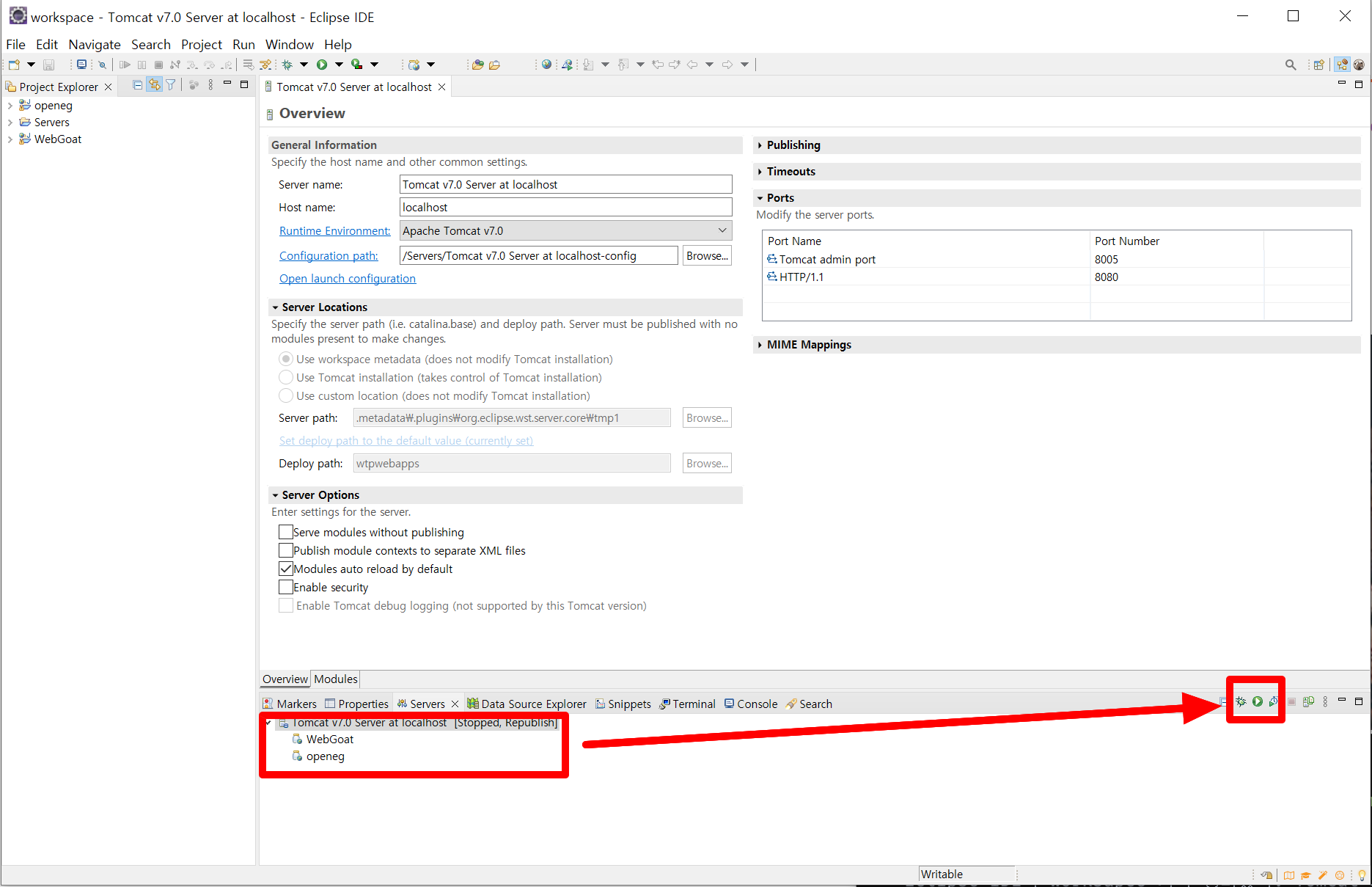Open the Data Source Explorer tab
The image size is (1372, 887).
(527, 704)
